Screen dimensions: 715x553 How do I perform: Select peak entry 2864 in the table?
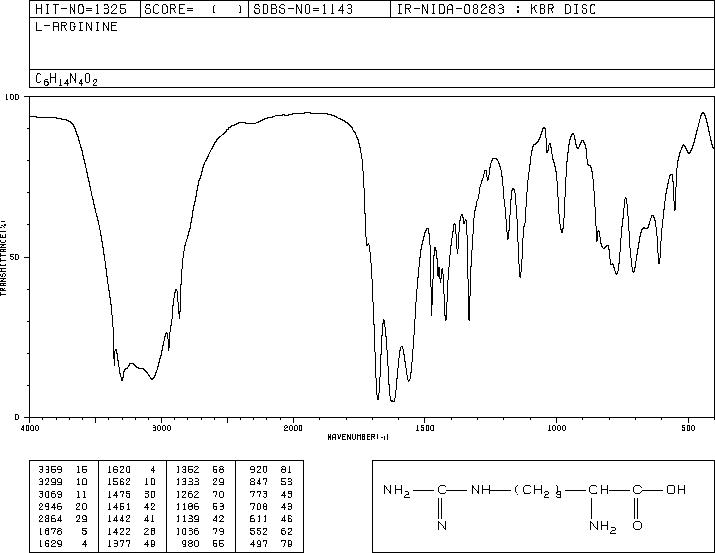[63, 519]
